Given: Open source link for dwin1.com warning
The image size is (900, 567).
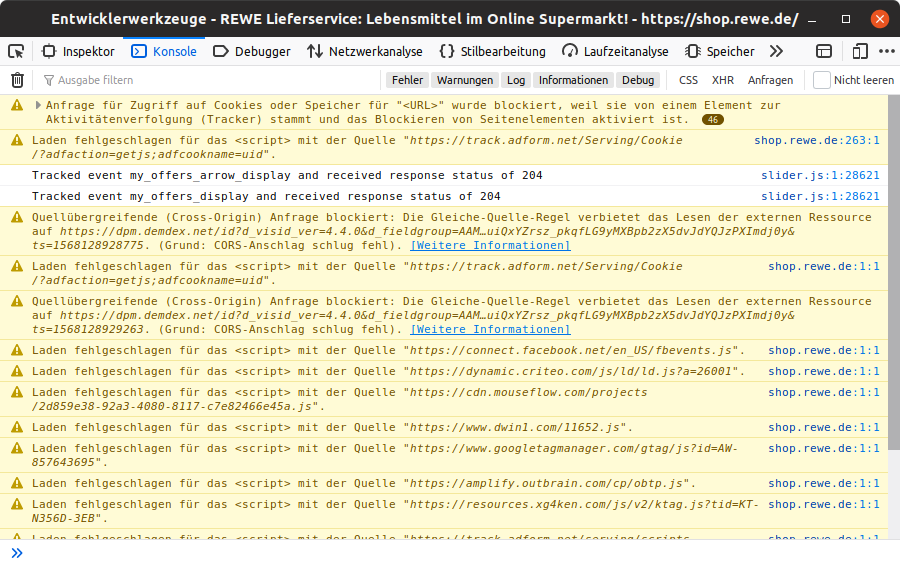Looking at the screenshot, I should [824, 428].
